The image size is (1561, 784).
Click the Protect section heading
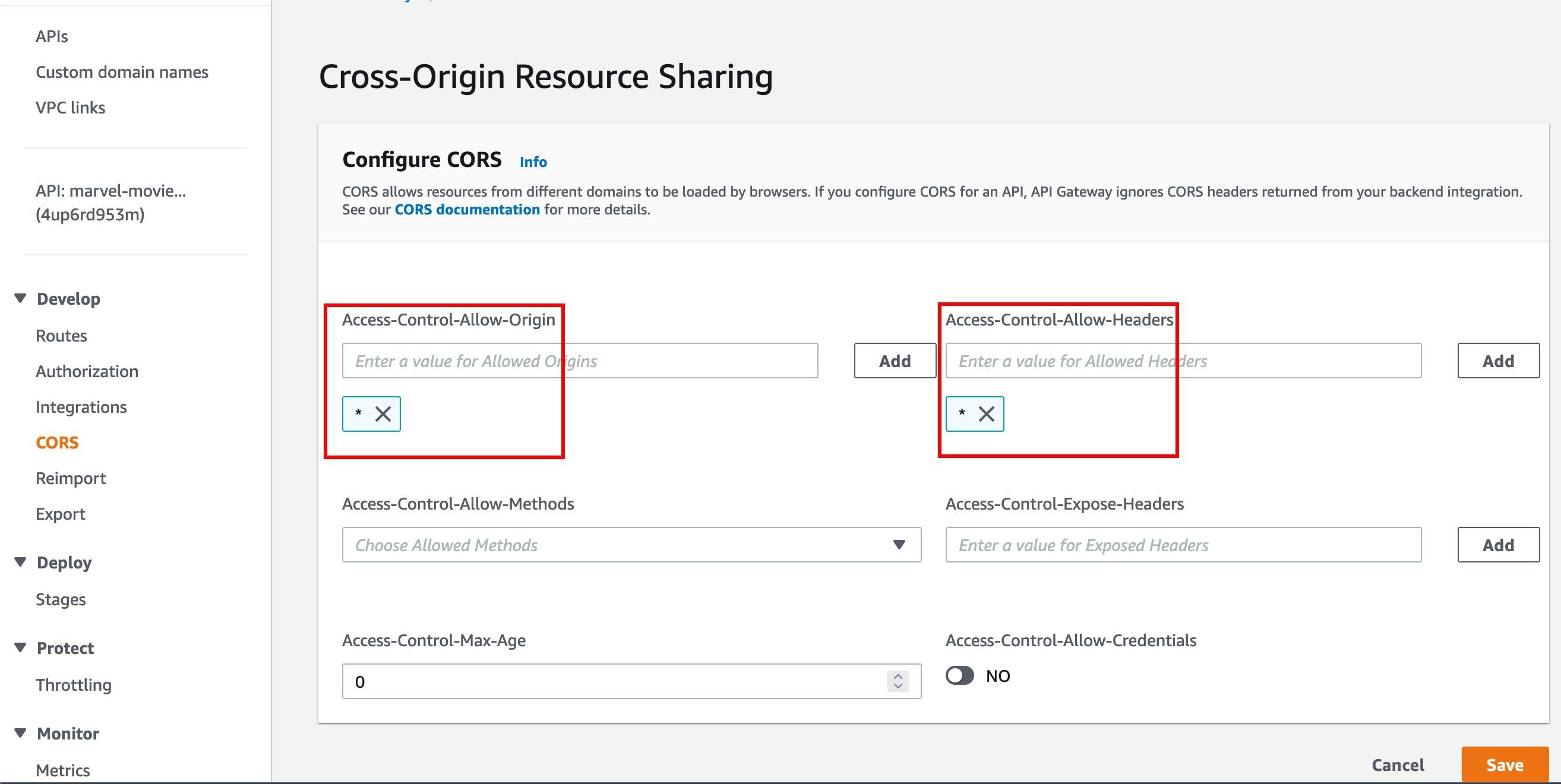point(65,647)
